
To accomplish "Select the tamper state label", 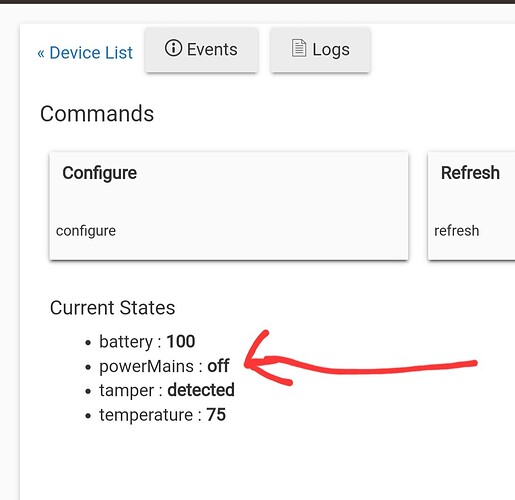I will click(x=127, y=390).
